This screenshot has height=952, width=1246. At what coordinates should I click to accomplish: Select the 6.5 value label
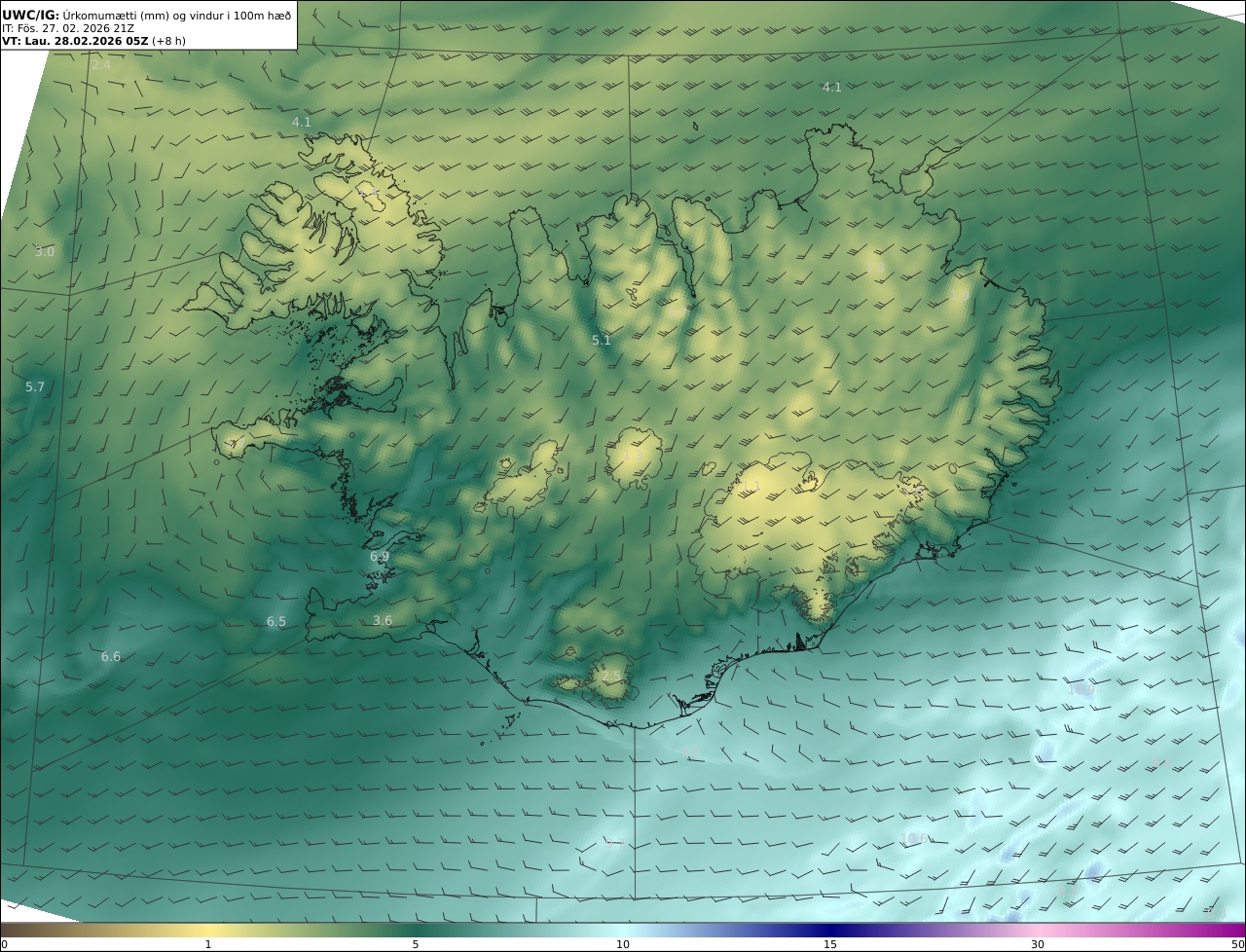tap(276, 621)
